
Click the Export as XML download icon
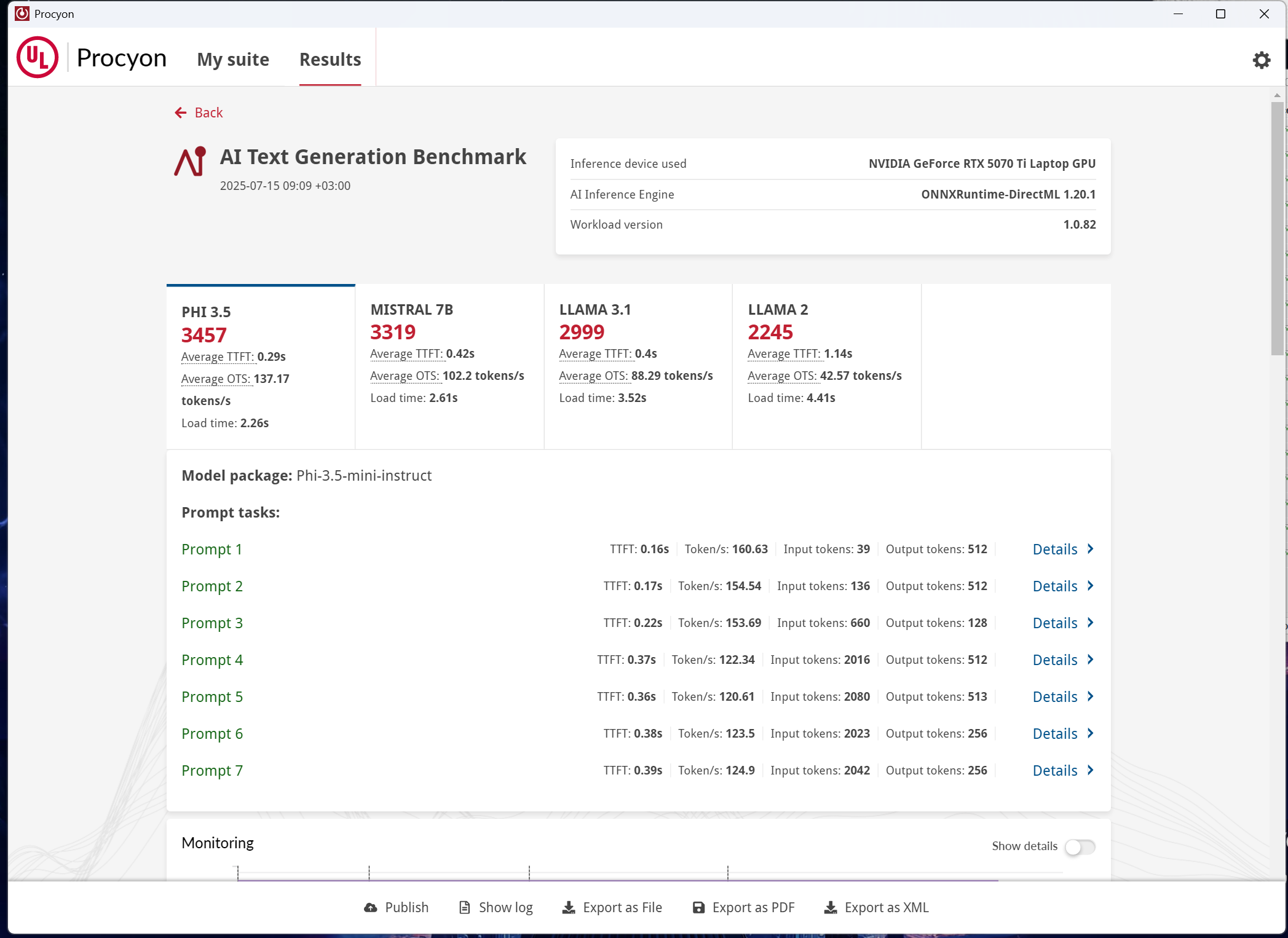(x=831, y=907)
